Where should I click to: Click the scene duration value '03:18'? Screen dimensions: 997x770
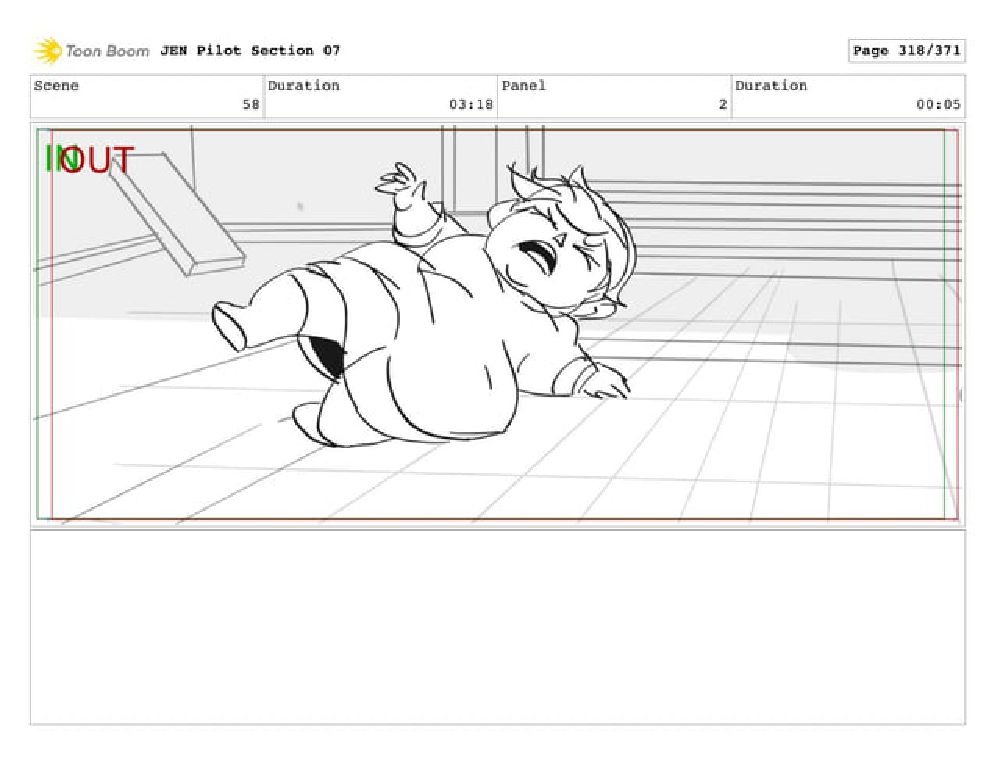click(471, 104)
